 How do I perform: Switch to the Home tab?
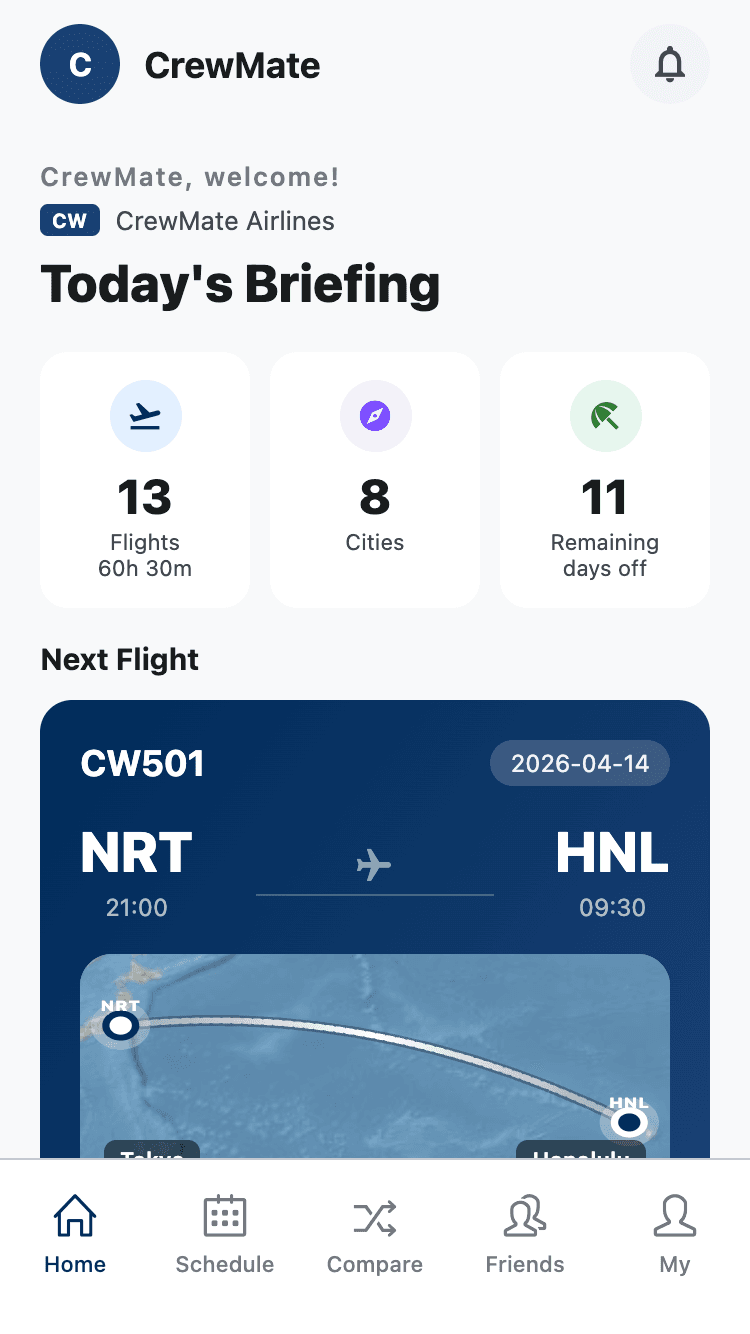[x=75, y=1236]
